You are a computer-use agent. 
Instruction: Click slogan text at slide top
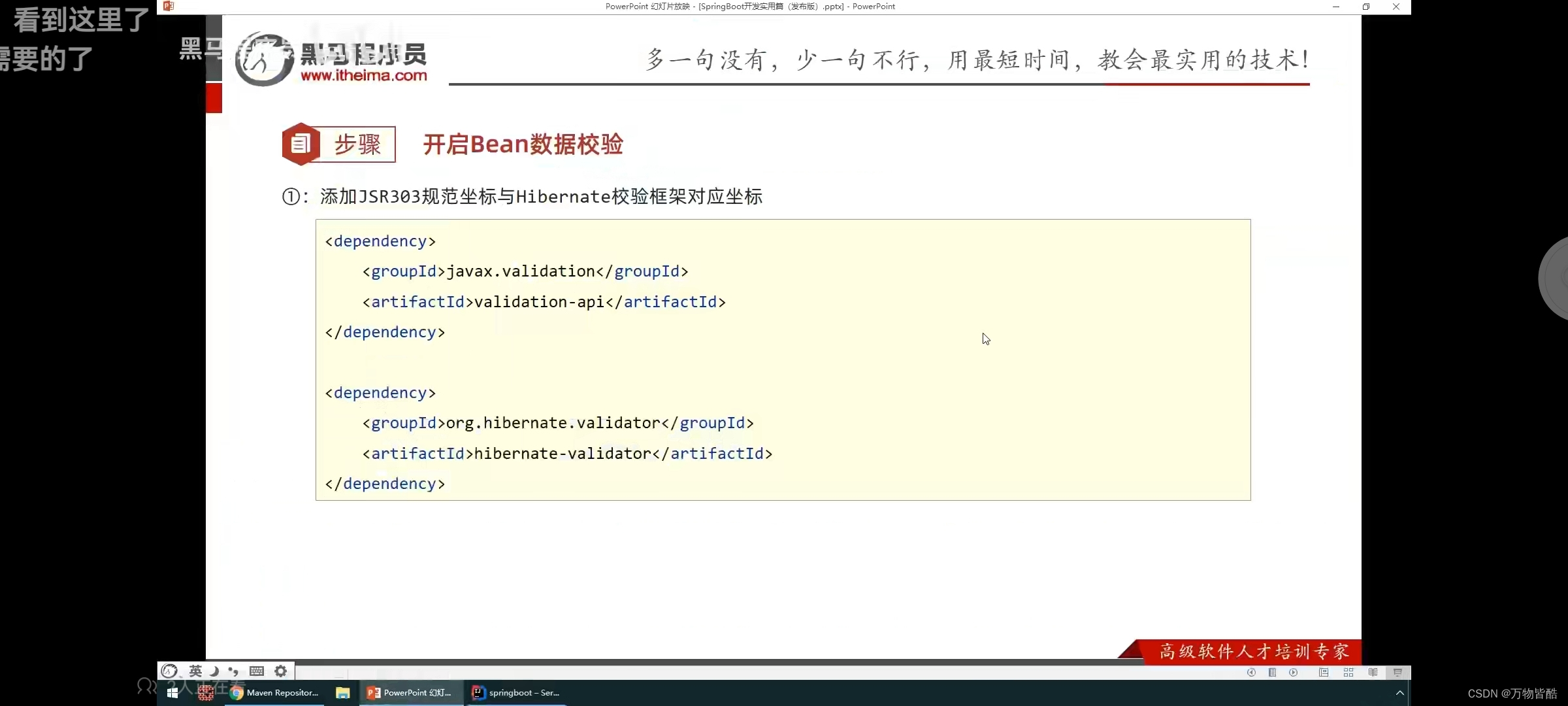[977, 60]
